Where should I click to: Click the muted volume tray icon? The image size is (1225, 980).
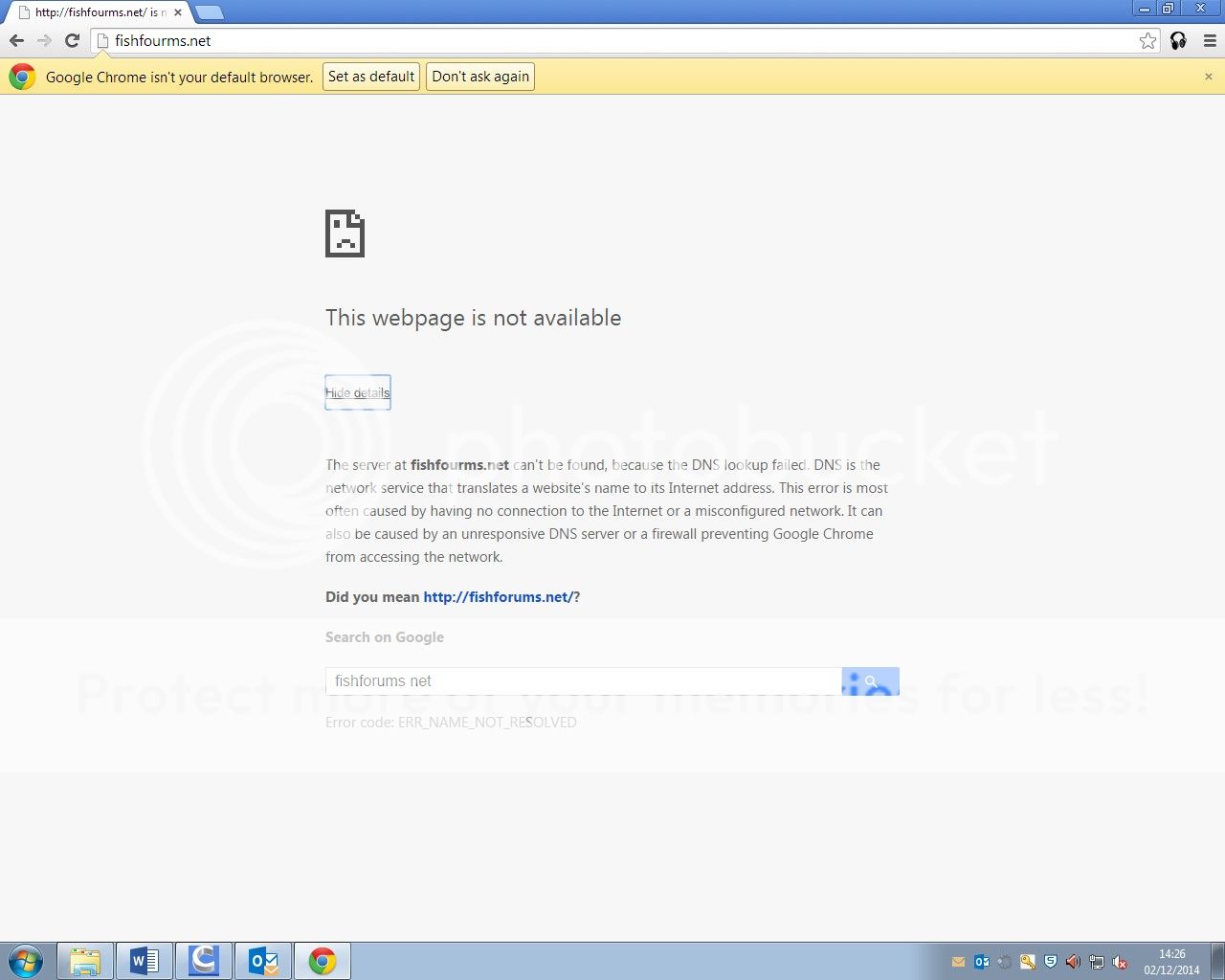tap(1120, 962)
